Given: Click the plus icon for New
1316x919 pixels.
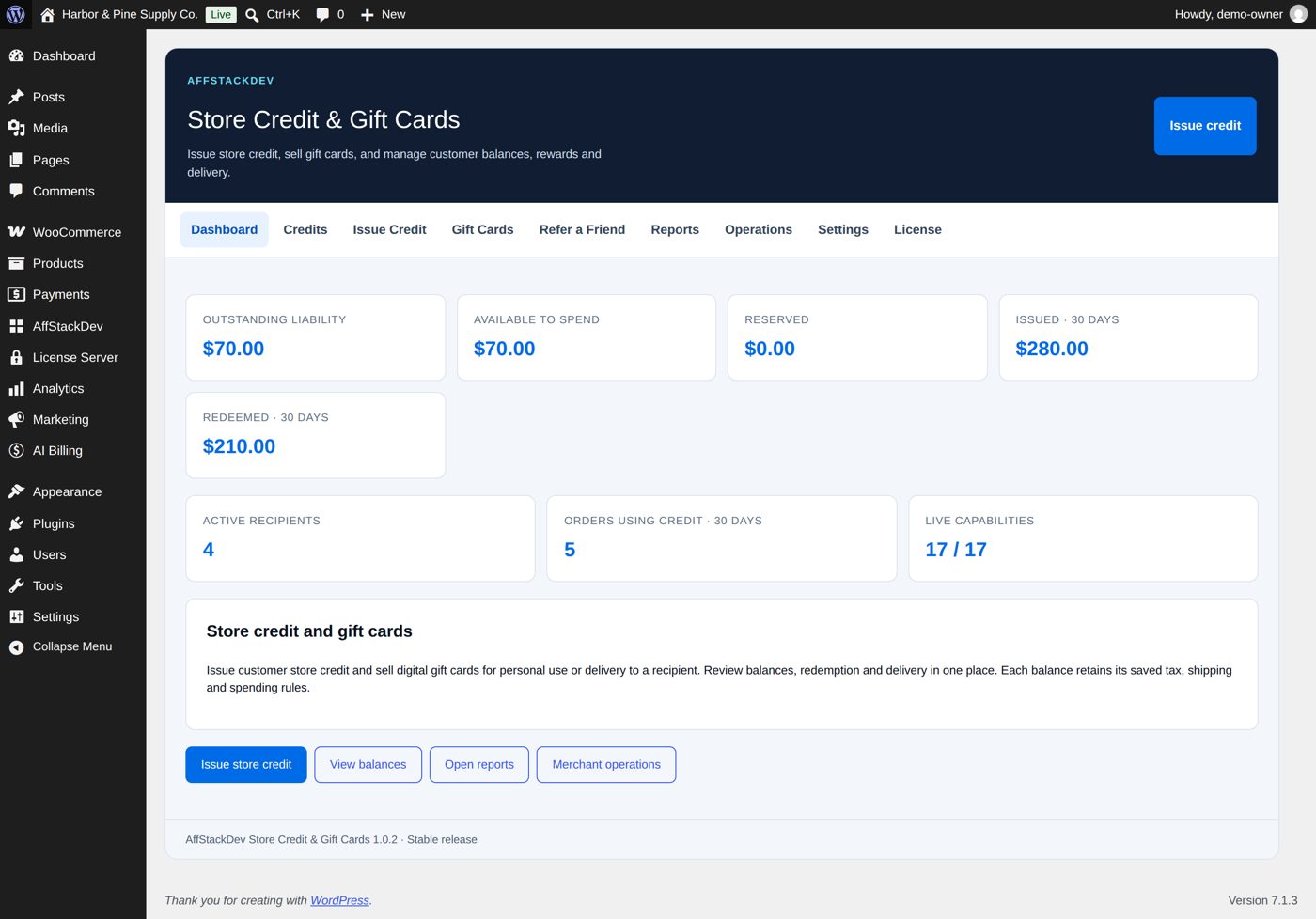Looking at the screenshot, I should pos(368,15).
